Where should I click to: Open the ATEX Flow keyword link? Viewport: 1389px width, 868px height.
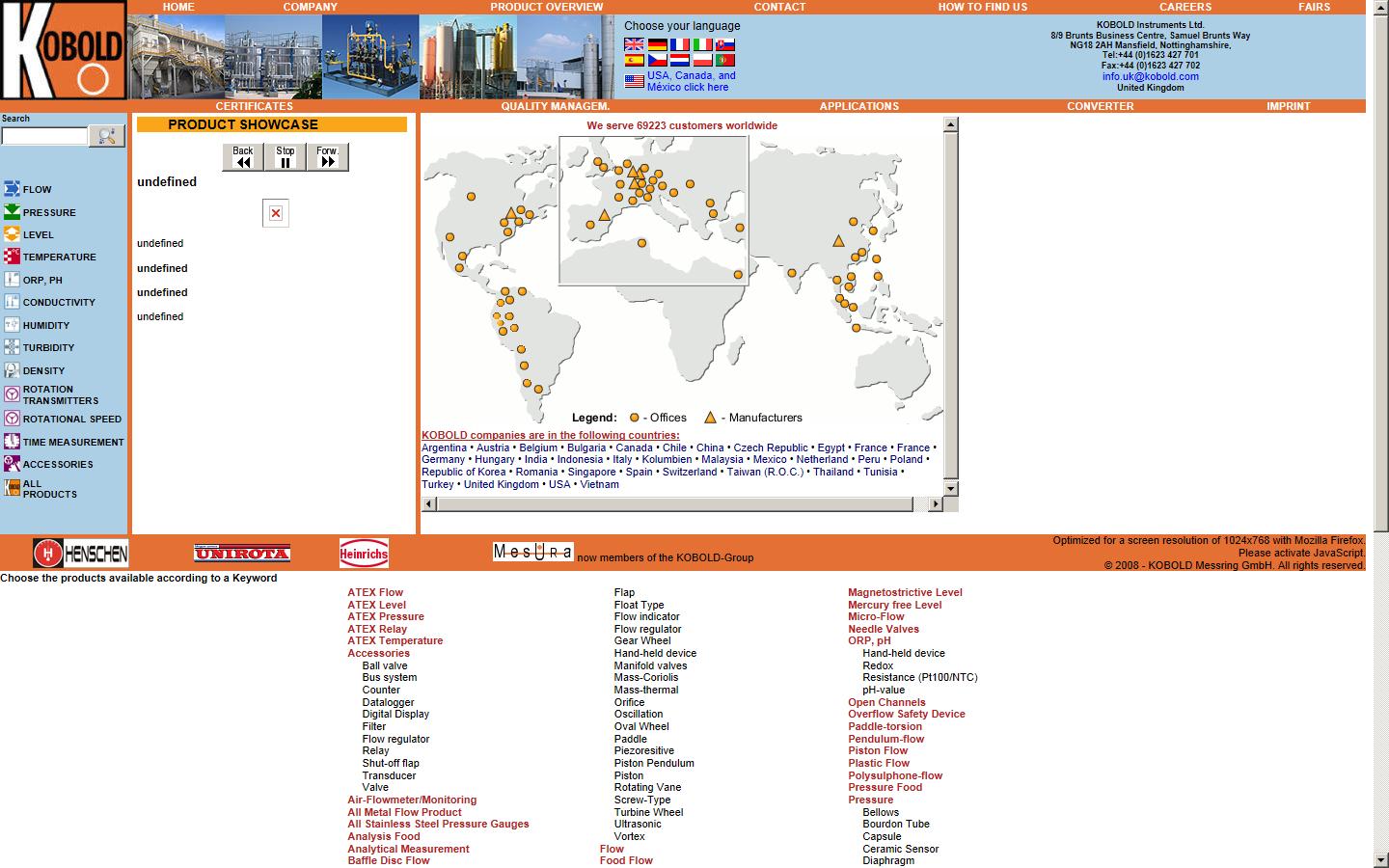pyautogui.click(x=375, y=592)
